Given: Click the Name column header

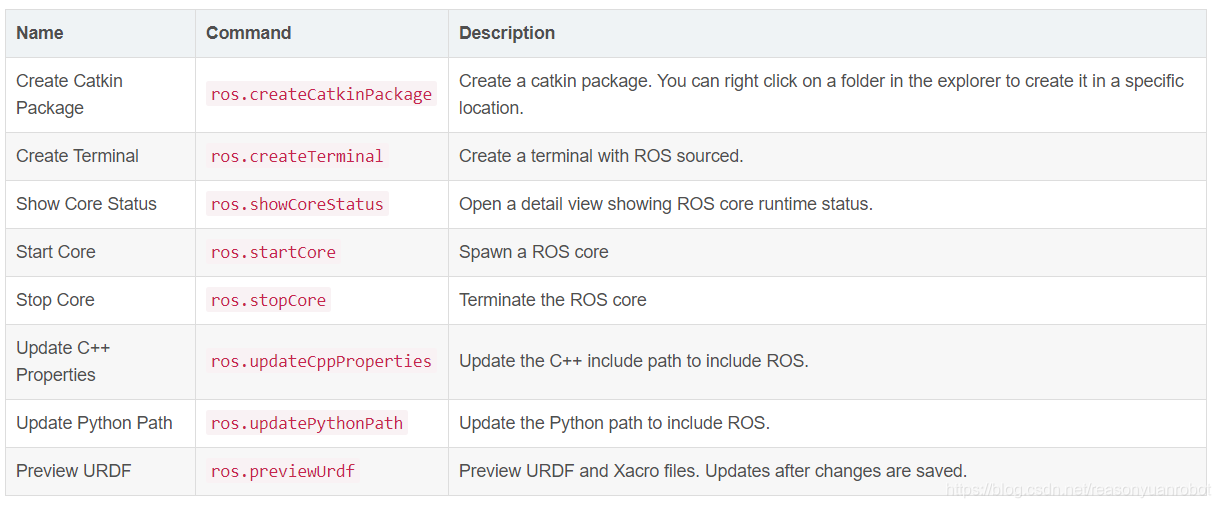Looking at the screenshot, I should (40, 33).
